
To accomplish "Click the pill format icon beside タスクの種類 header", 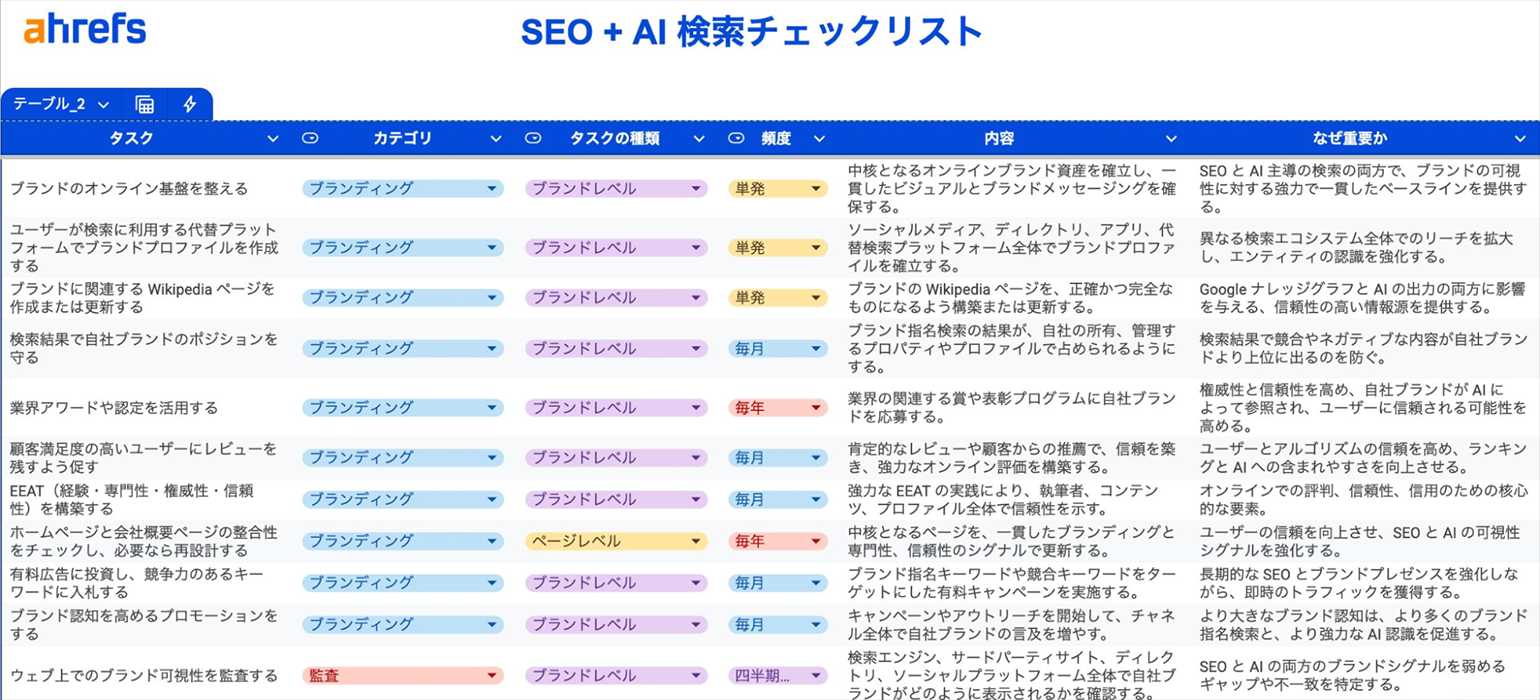I will click(536, 139).
